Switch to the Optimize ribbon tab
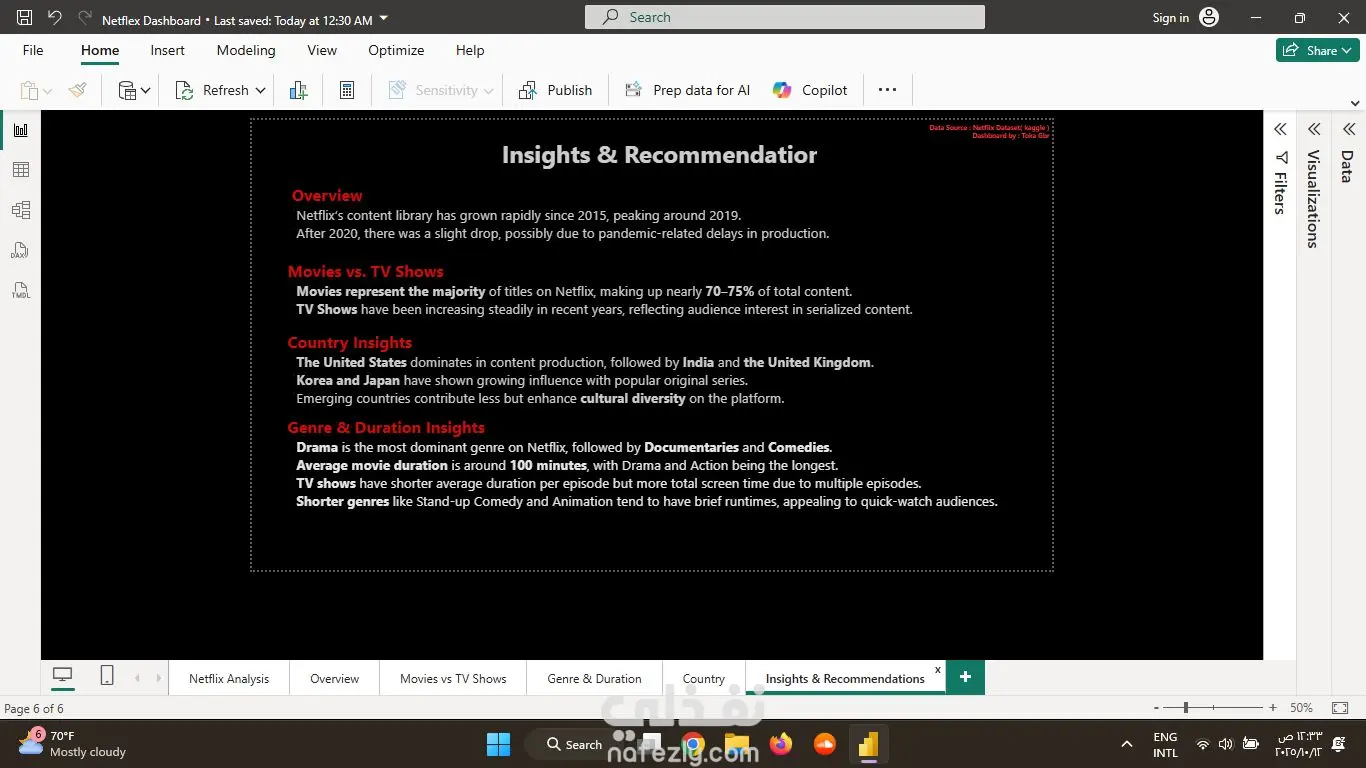 pyautogui.click(x=396, y=50)
